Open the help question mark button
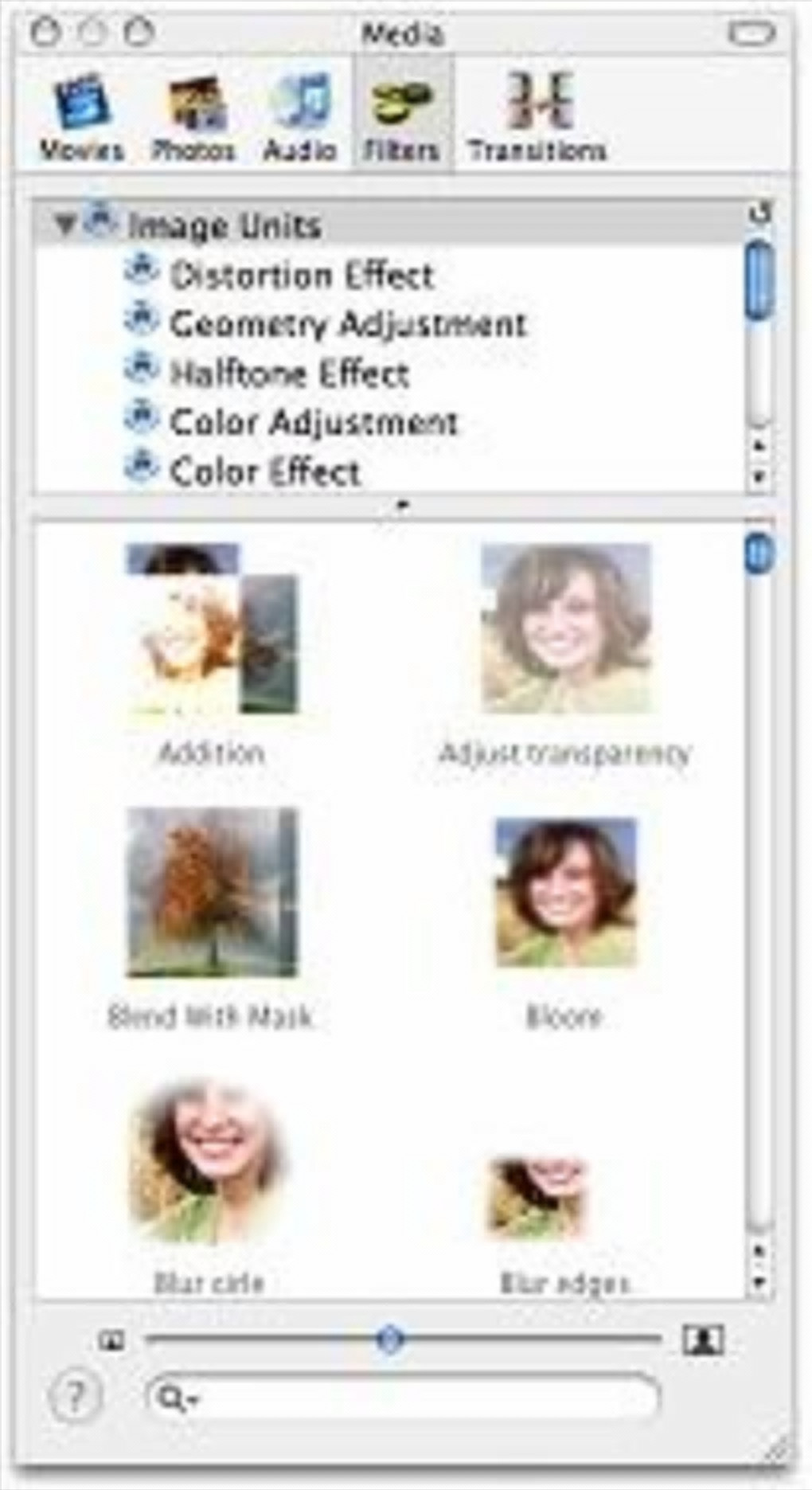This screenshot has height=1490, width=812. [x=76, y=1396]
